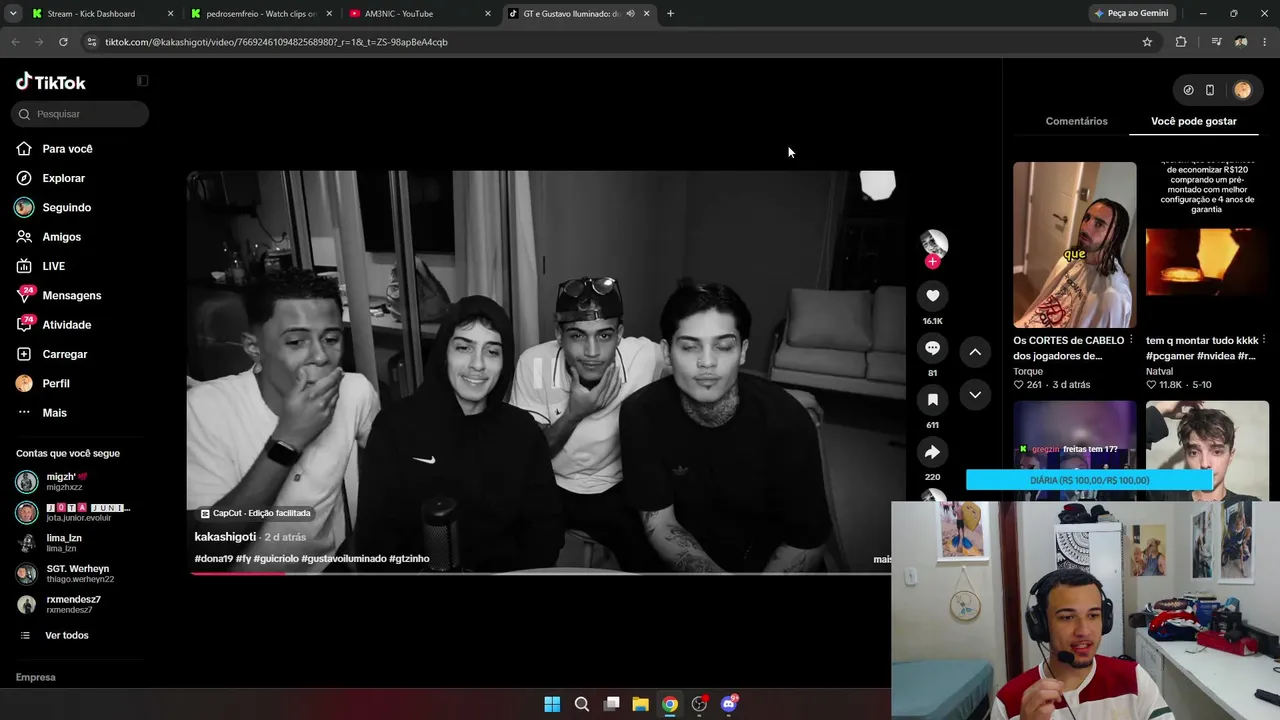Open more options for tem q montar tudo
1280x720 pixels.
(x=1264, y=340)
